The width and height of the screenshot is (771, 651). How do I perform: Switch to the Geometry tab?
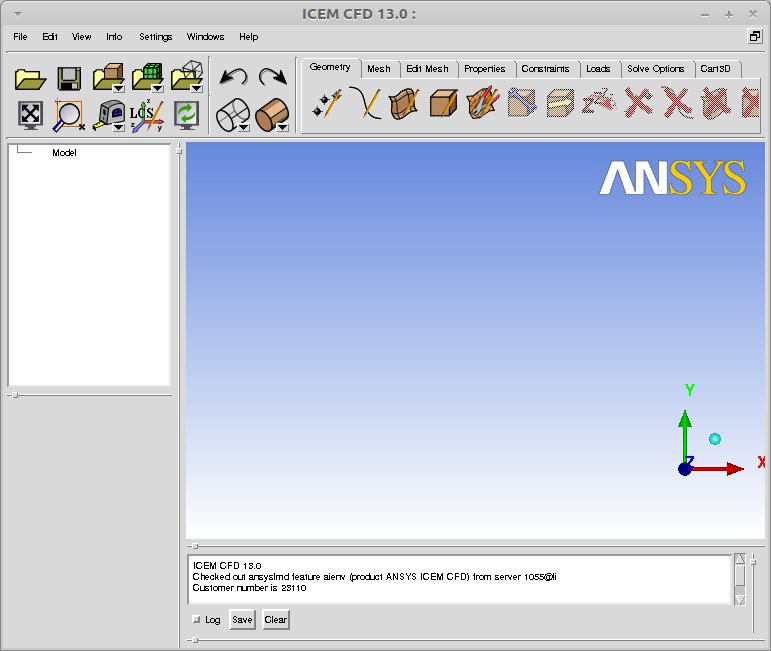click(330, 67)
